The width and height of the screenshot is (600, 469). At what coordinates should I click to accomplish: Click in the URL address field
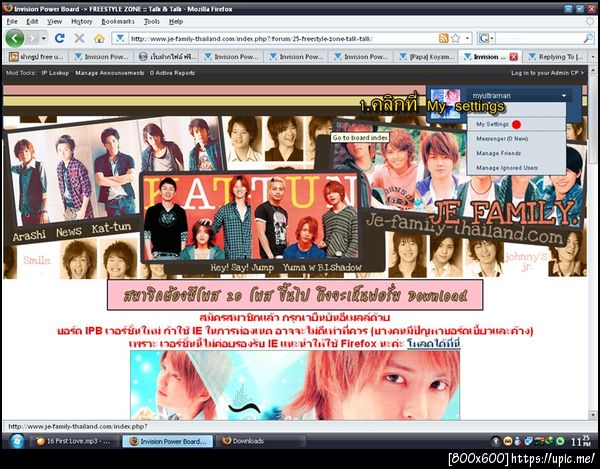pyautogui.click(x=283, y=39)
